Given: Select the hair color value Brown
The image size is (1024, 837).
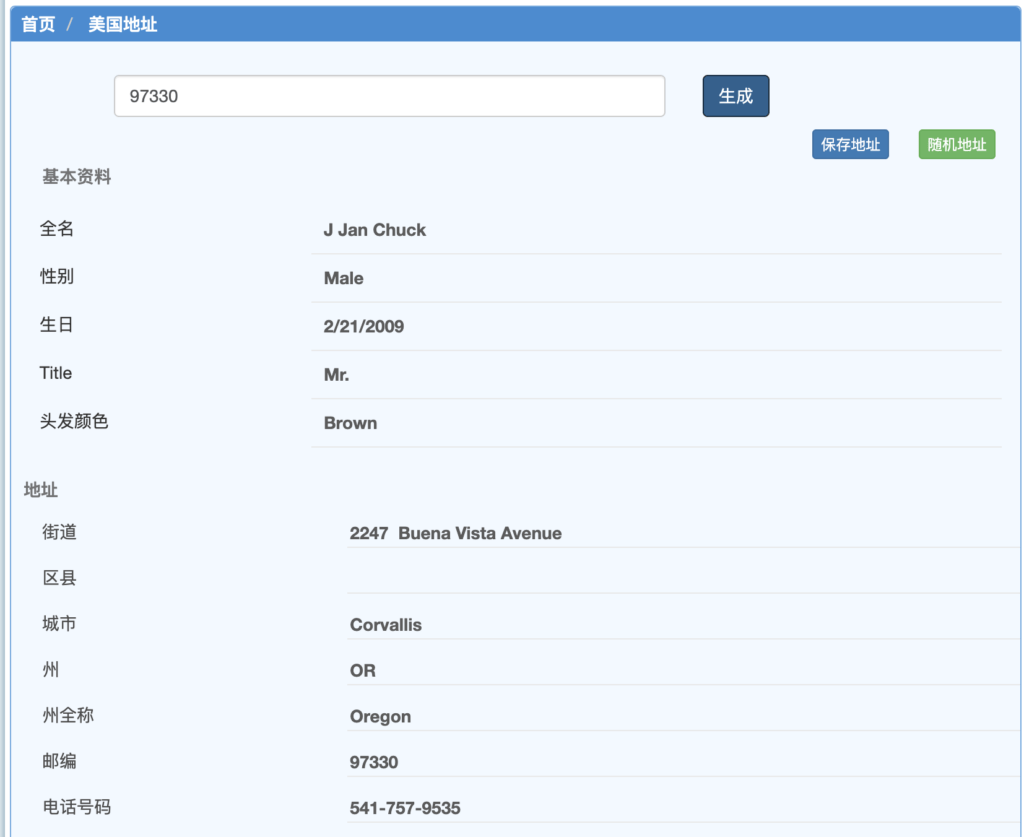Looking at the screenshot, I should (x=350, y=423).
